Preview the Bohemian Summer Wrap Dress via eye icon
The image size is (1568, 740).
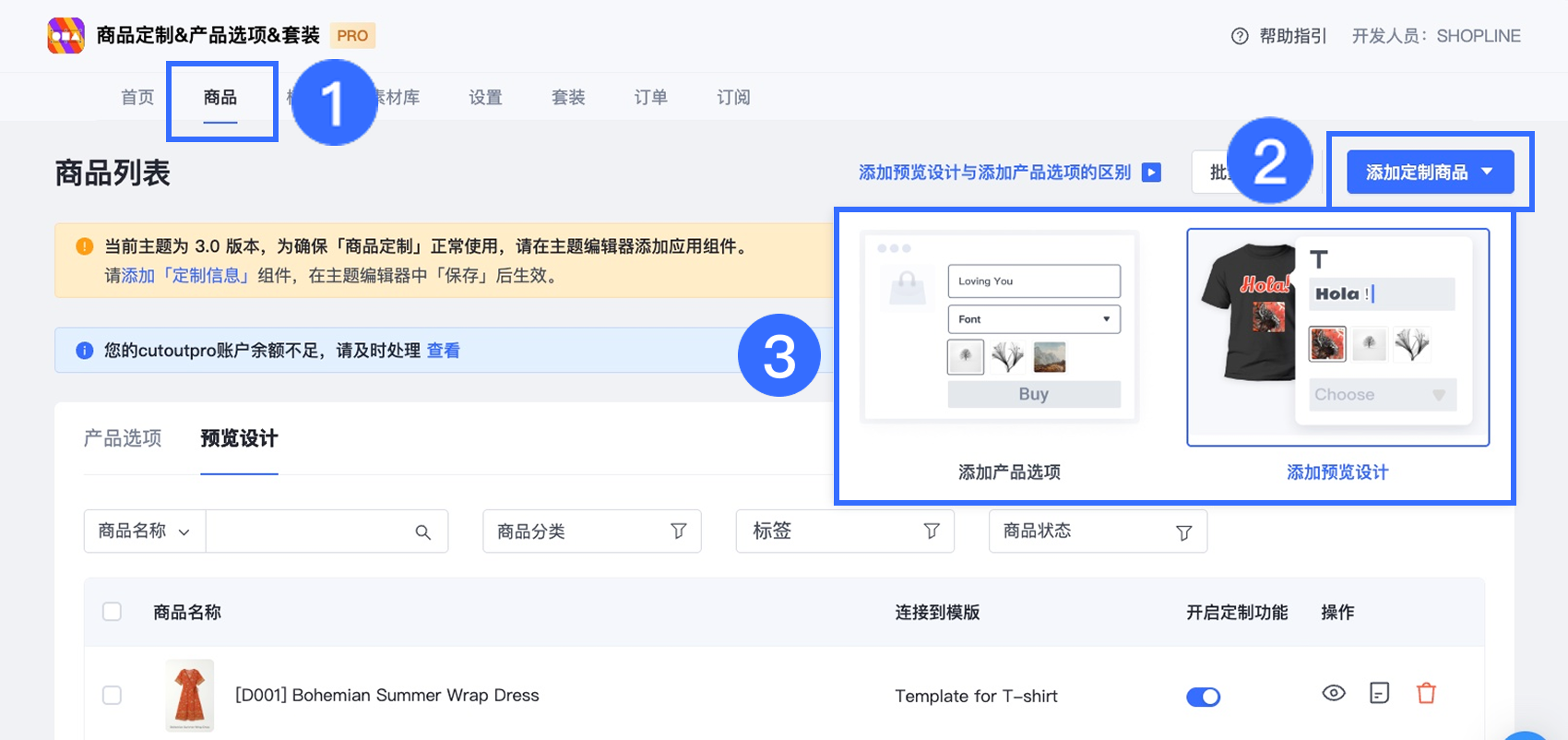tap(1334, 693)
